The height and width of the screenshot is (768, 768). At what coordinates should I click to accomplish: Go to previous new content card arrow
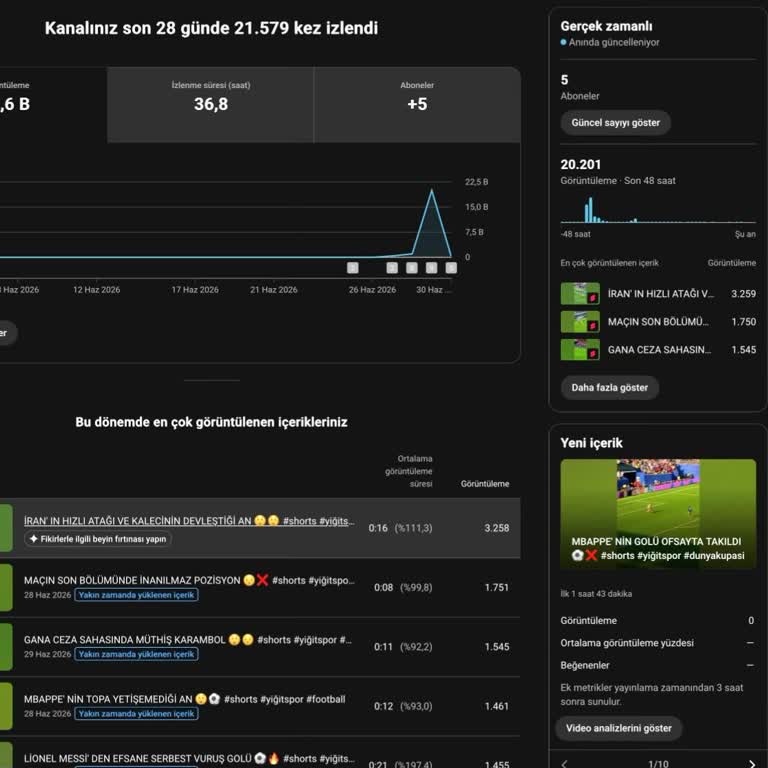[565, 763]
